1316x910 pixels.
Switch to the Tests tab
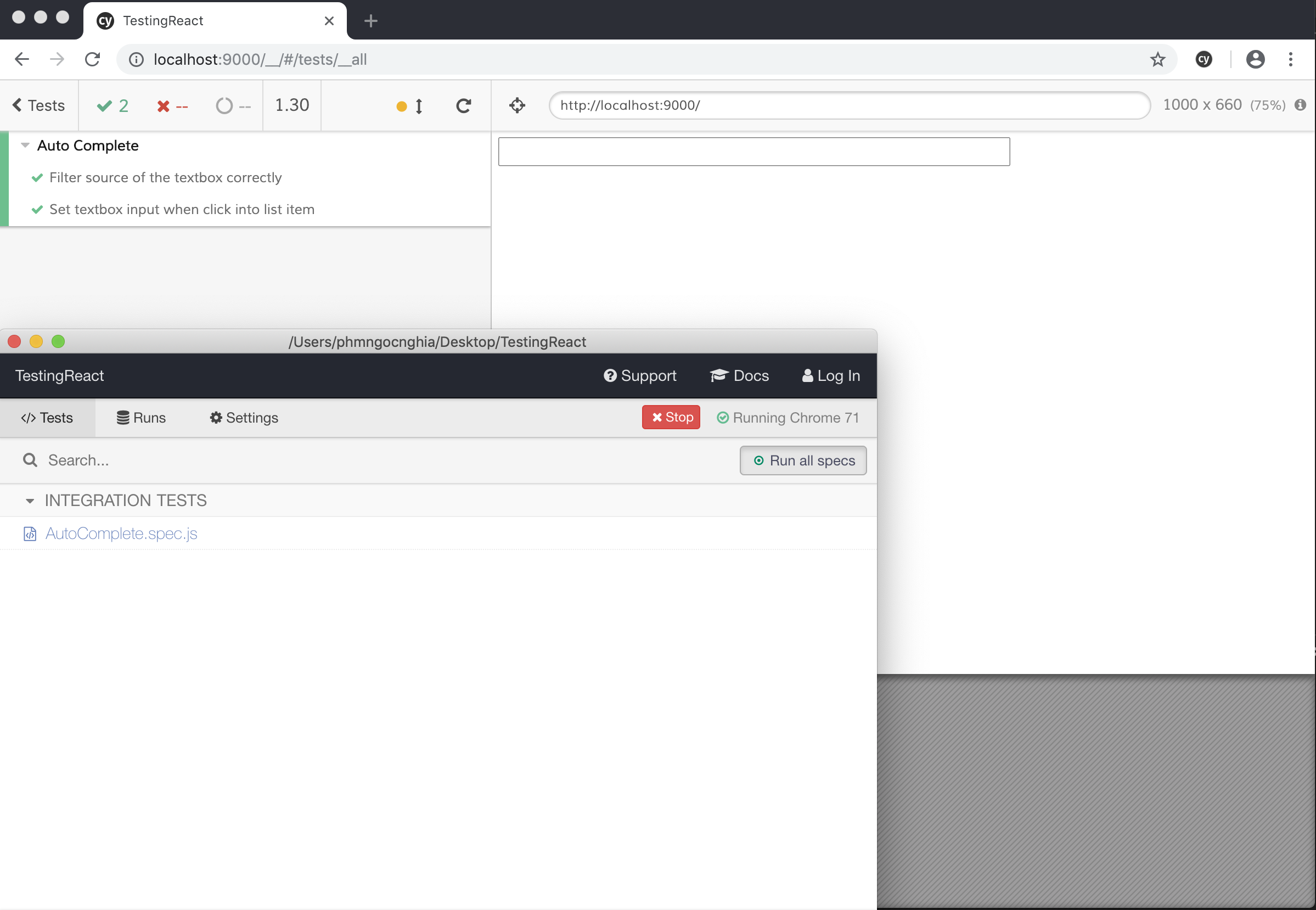coord(47,418)
